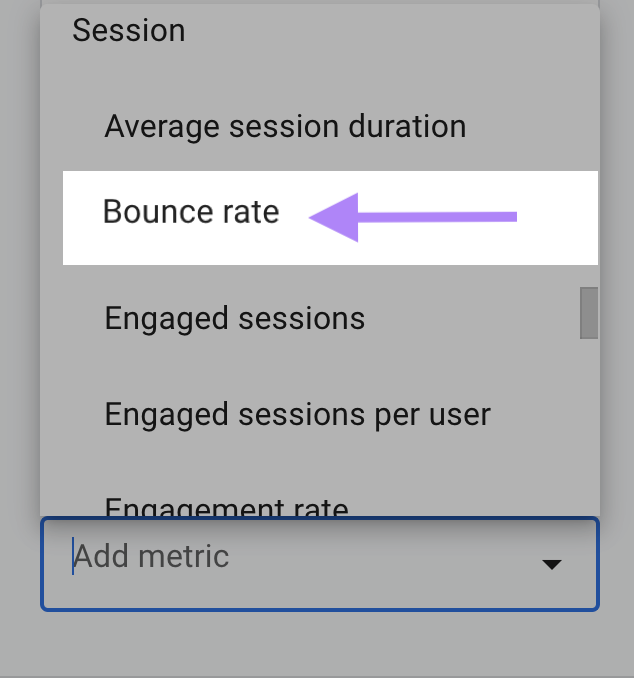The height and width of the screenshot is (678, 634).
Task: Click the metric list scrollbar thumb
Action: (589, 313)
